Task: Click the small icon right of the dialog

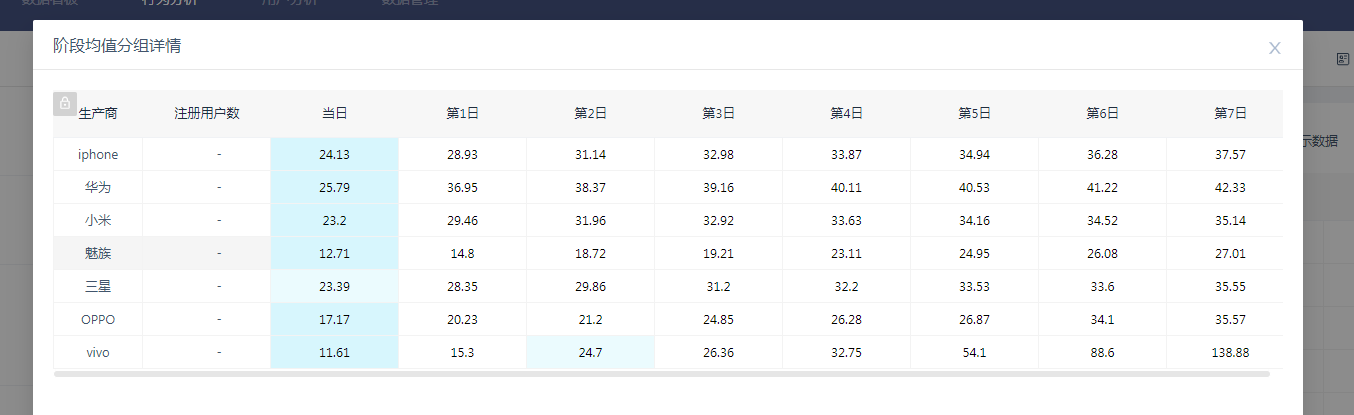Action: click(x=1343, y=60)
